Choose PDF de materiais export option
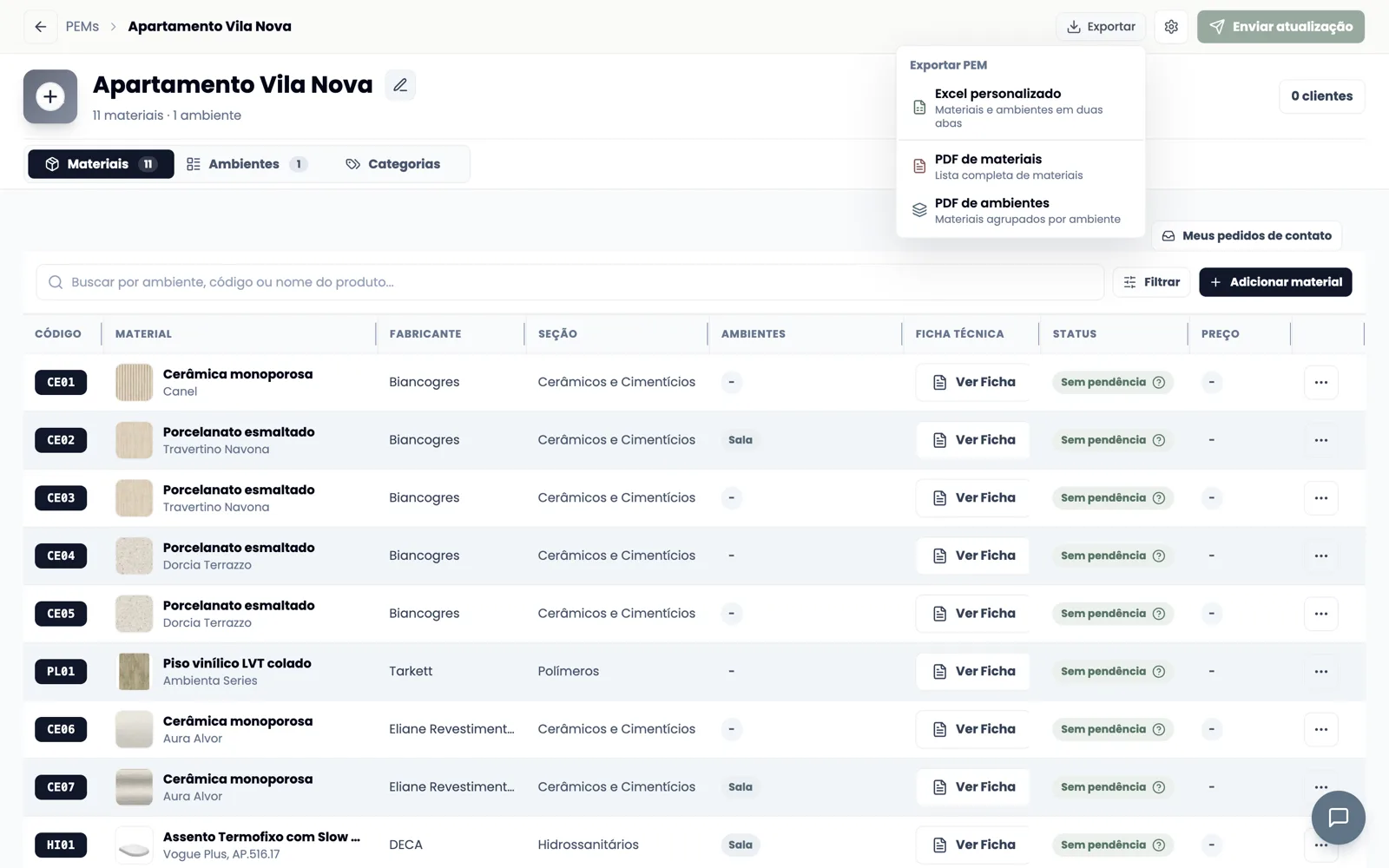Image resolution: width=1389 pixels, height=868 pixels. (x=1021, y=167)
